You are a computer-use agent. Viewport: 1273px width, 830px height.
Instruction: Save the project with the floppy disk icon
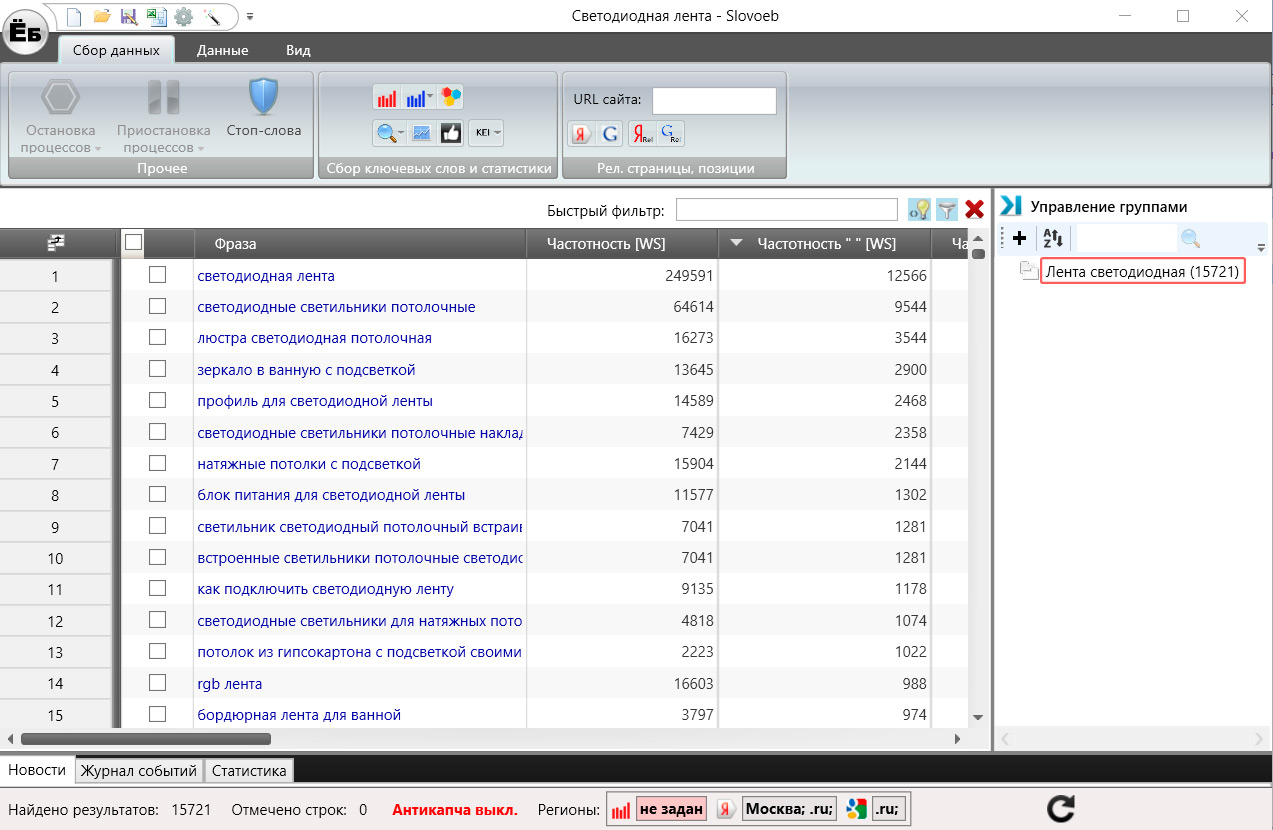pos(128,16)
